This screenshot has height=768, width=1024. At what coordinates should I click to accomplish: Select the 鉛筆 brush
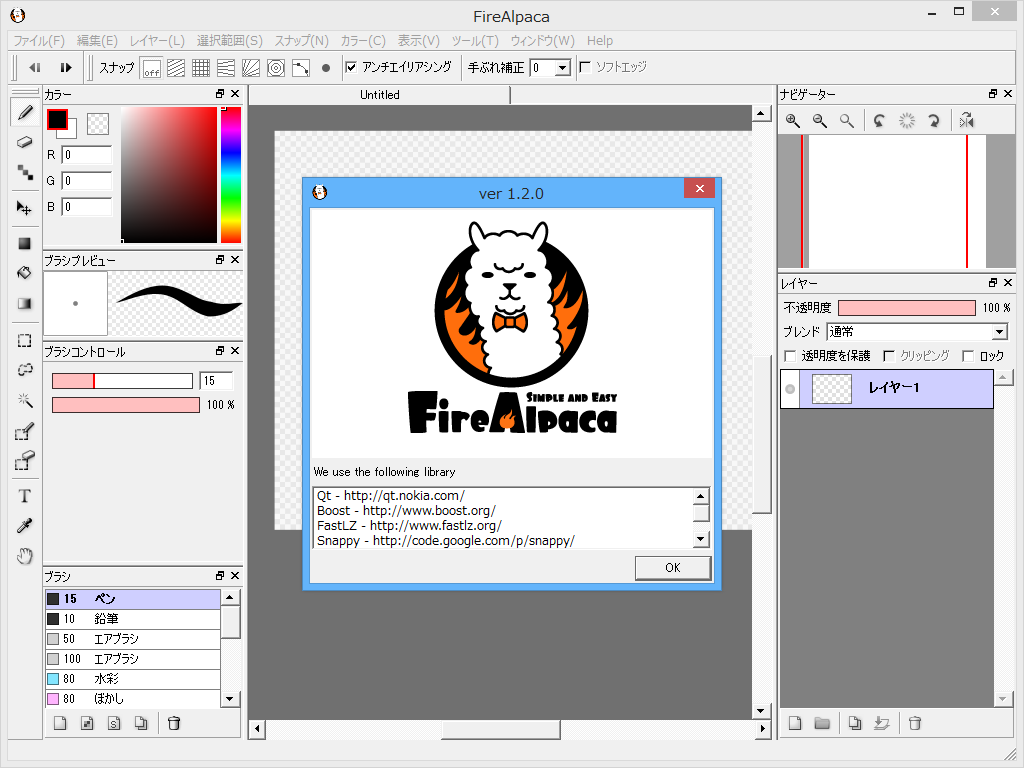[133, 618]
